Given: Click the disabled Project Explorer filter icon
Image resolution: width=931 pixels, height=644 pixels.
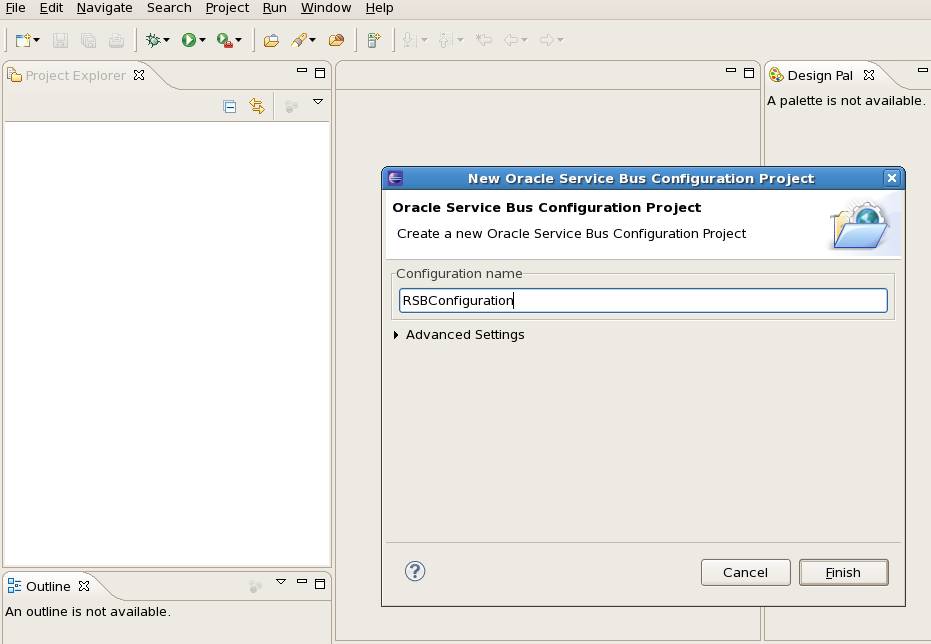Looking at the screenshot, I should coord(291,107).
